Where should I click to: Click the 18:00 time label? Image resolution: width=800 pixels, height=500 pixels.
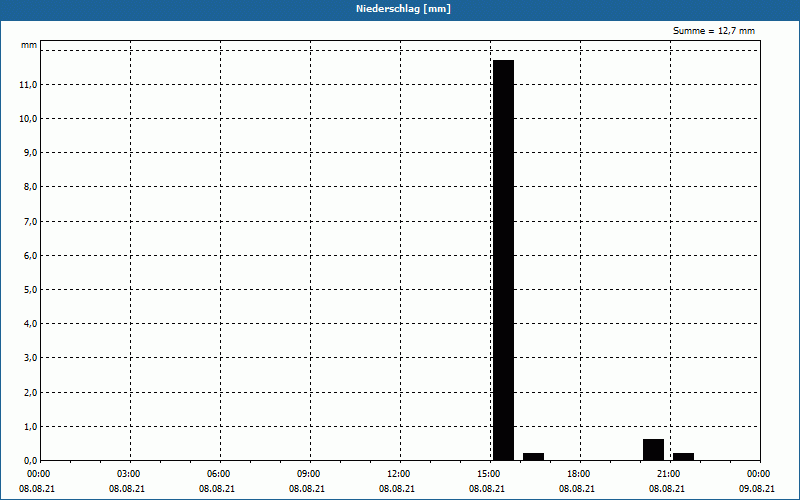point(579,474)
